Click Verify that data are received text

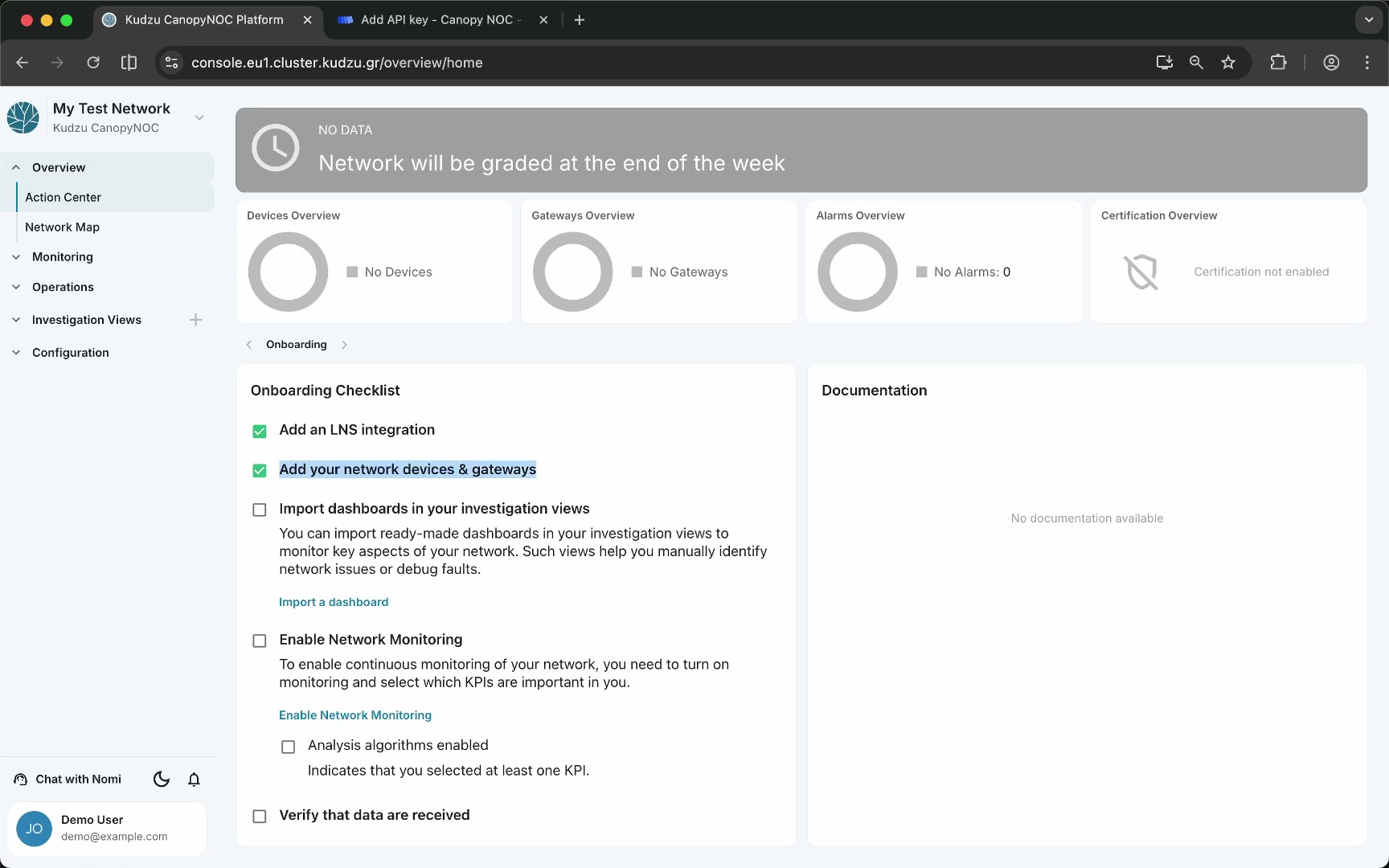coord(375,815)
